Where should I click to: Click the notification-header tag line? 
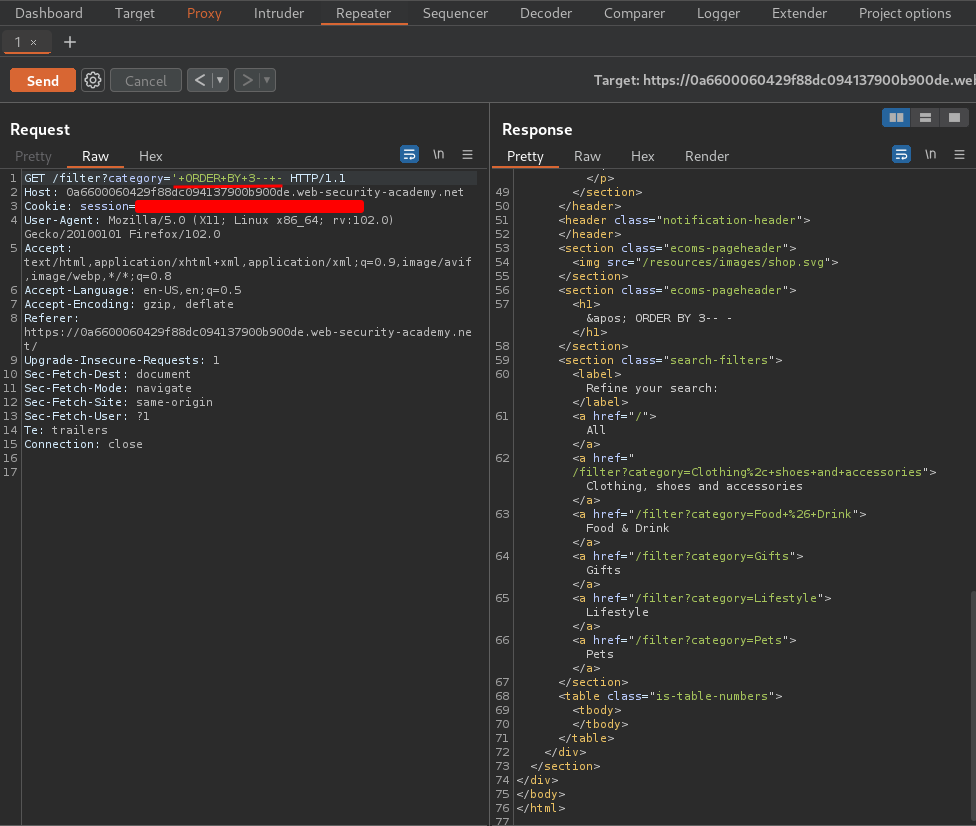pyautogui.click(x=684, y=220)
